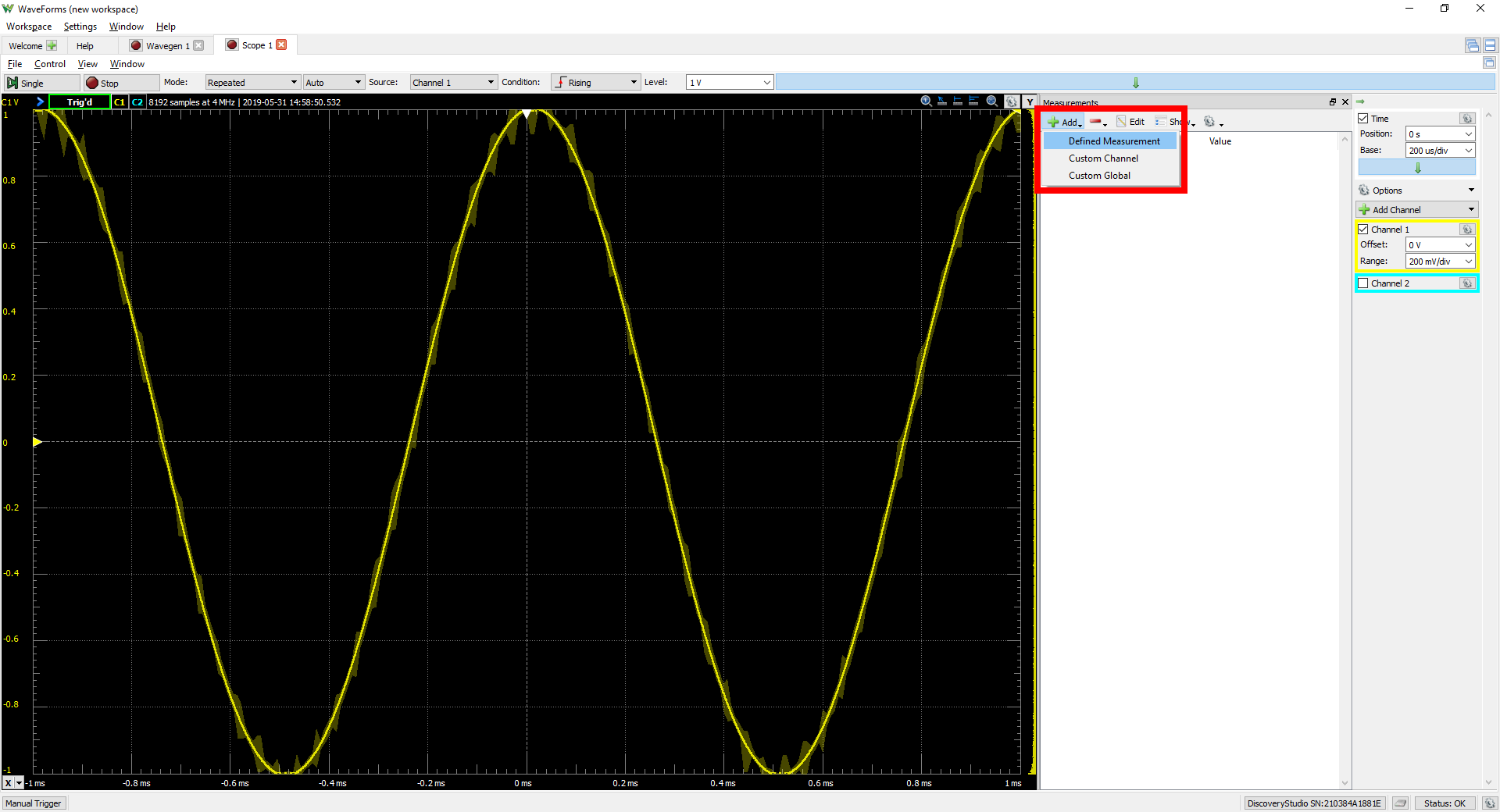Enable the Channel 2 checkbox
1500x812 pixels.
pos(1363,283)
